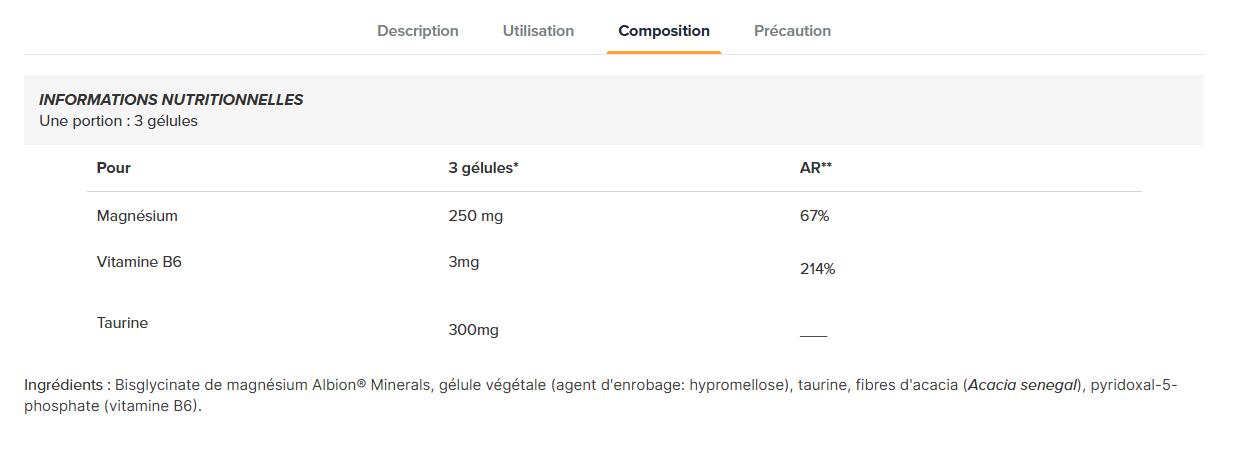This screenshot has height=459, width=1241.
Task: Select the Vitamine B6 row label
Action: point(139,262)
